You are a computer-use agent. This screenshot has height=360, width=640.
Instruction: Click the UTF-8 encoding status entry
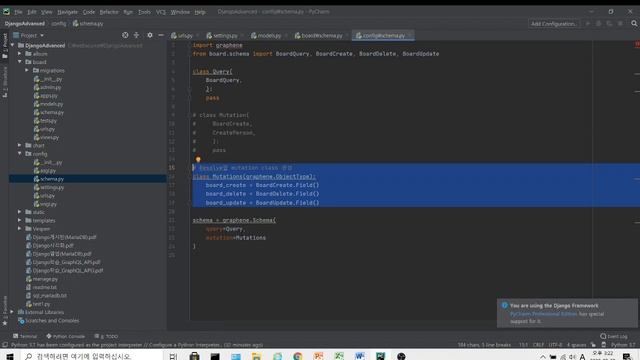click(x=555, y=345)
